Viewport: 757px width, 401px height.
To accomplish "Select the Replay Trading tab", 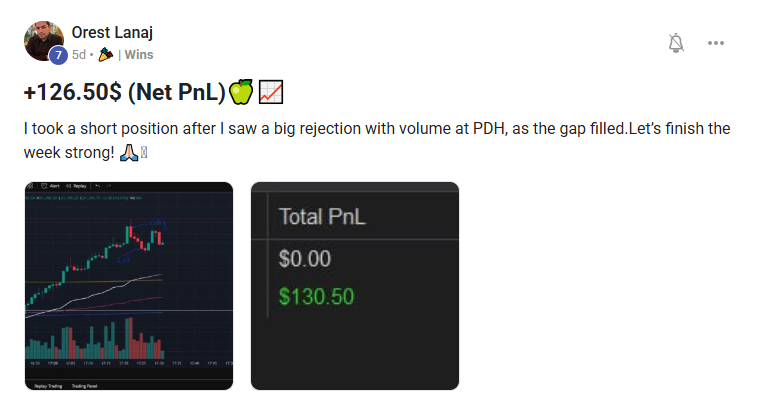I will pos(48,386).
